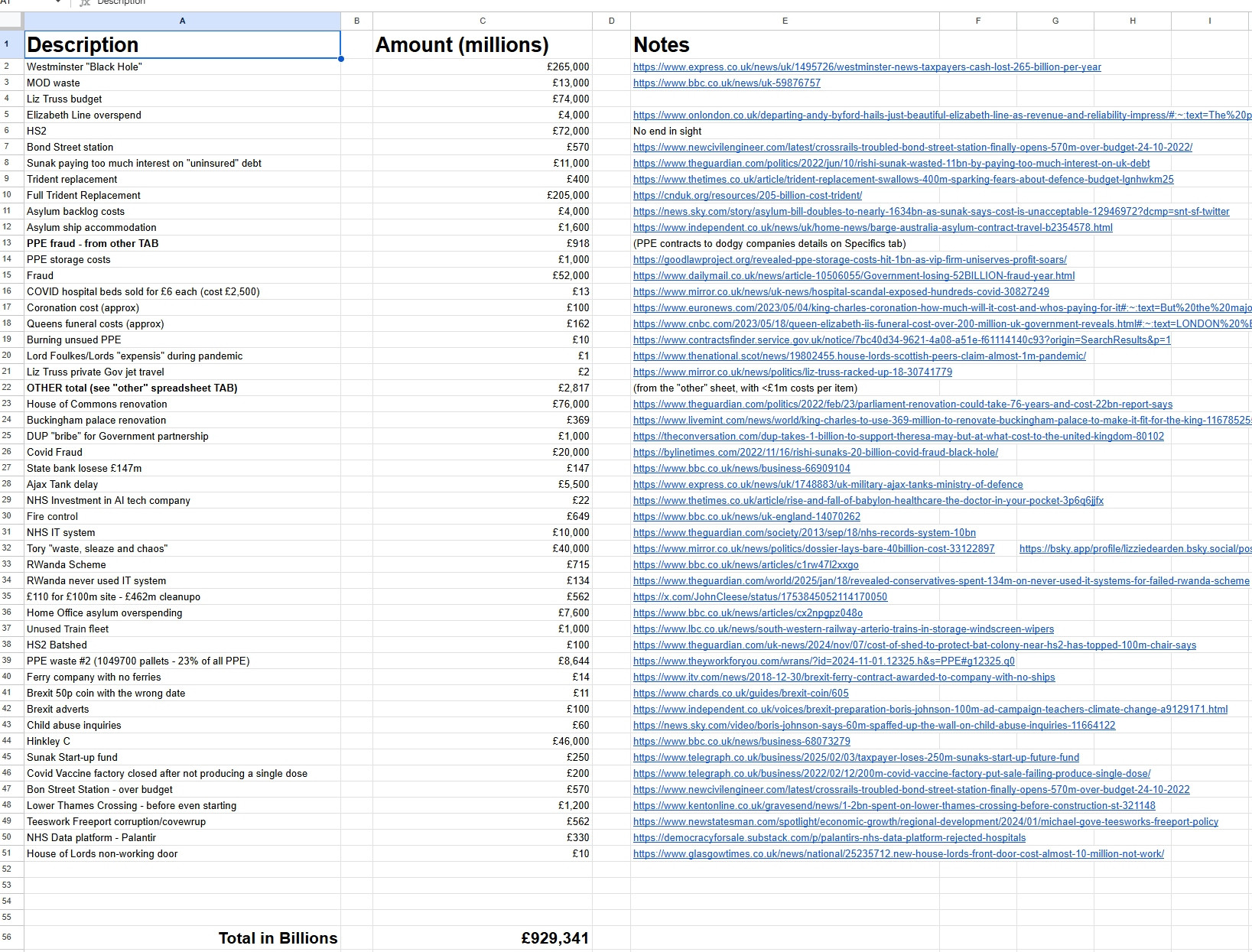Select the 'Buckingham palace renovation' cell
The height and width of the screenshot is (952, 1252).
(182, 421)
